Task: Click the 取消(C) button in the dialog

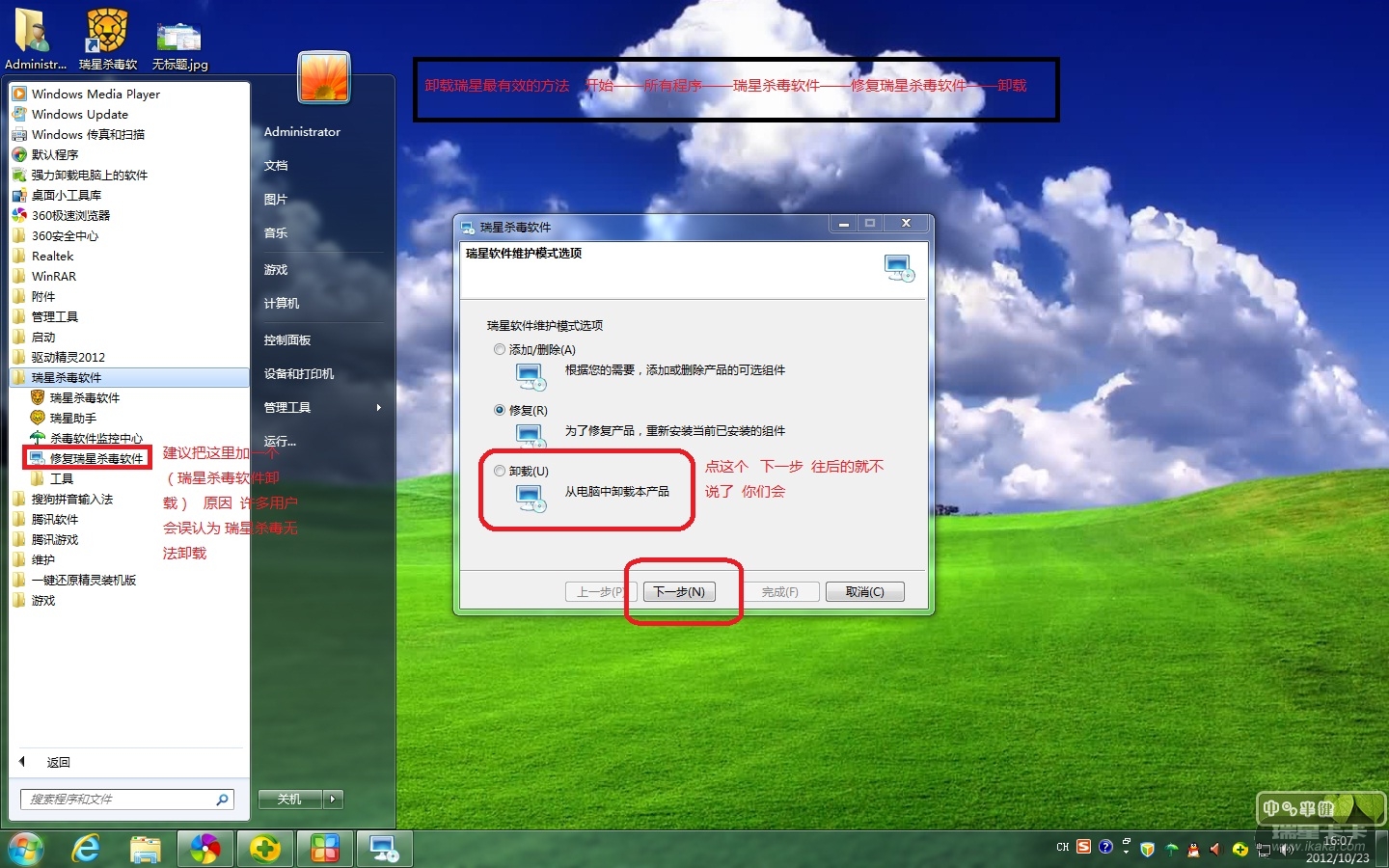Action: [864, 591]
